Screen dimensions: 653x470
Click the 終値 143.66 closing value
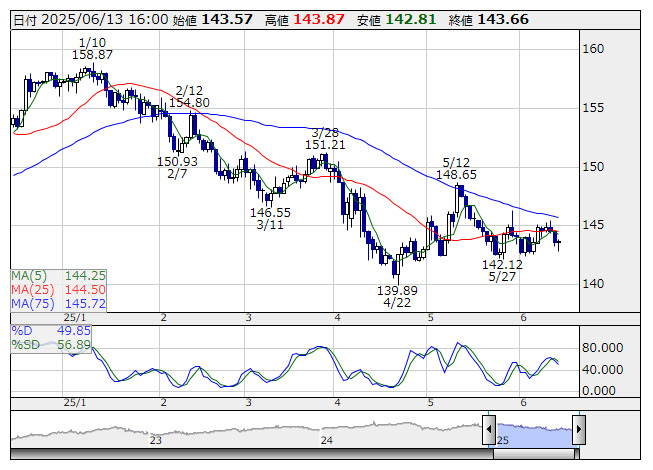(489, 20)
